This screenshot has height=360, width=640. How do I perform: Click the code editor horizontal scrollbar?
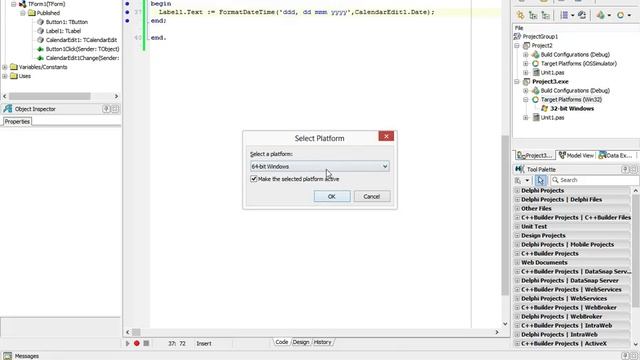click(x=312, y=332)
